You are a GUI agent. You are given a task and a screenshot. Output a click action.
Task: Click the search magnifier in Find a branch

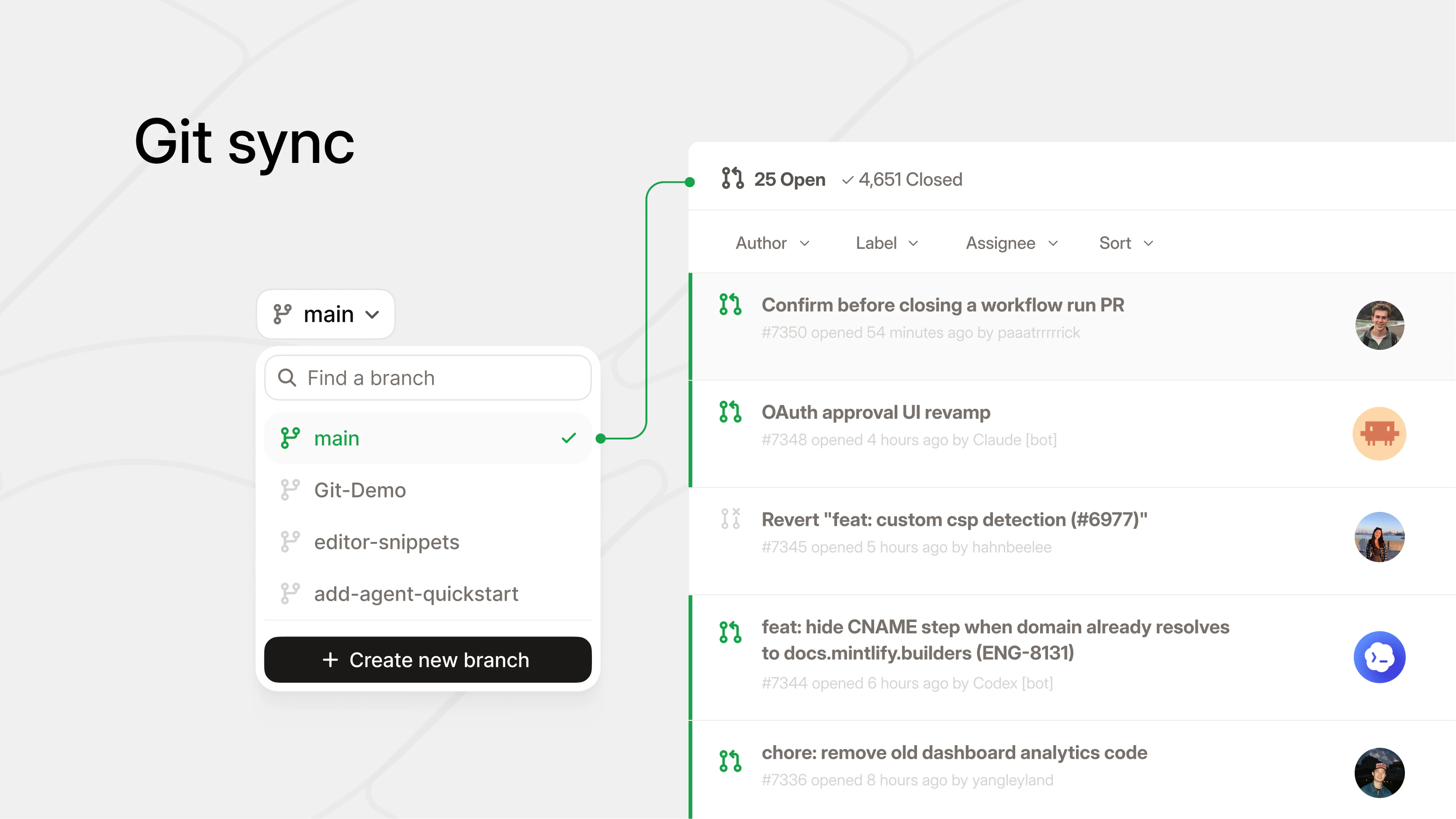pyautogui.click(x=287, y=377)
